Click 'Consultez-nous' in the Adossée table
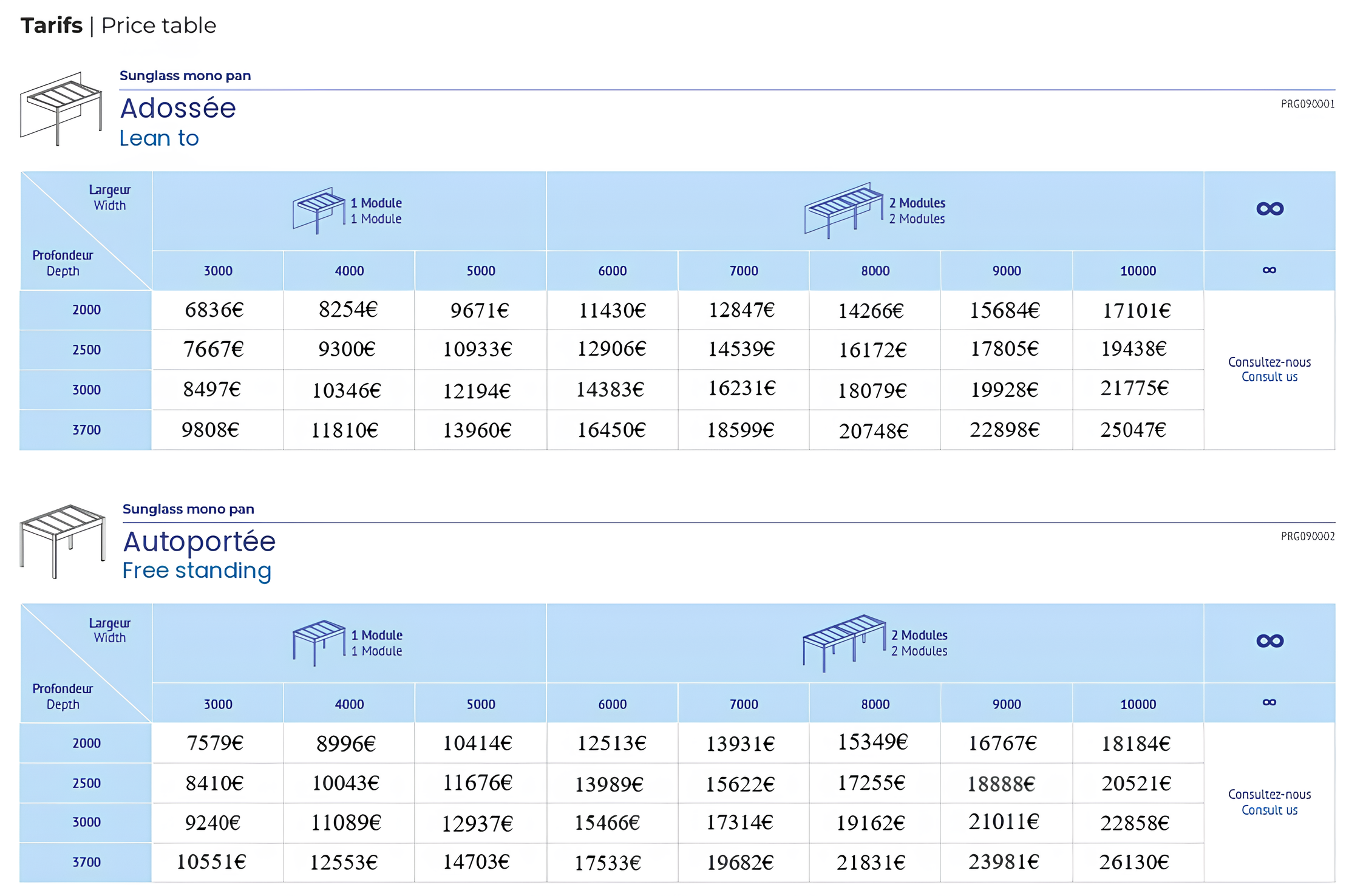Image resolution: width=1366 pixels, height=896 pixels. point(1269,362)
